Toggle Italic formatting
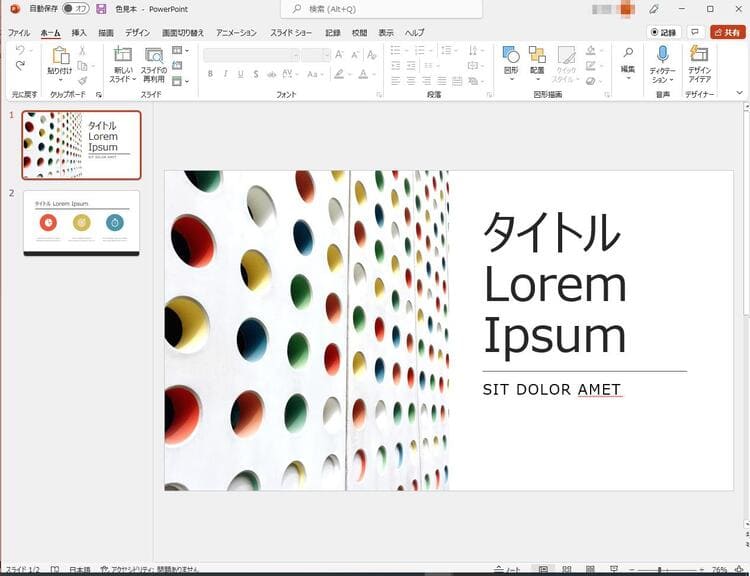The image size is (750, 576). [225, 74]
